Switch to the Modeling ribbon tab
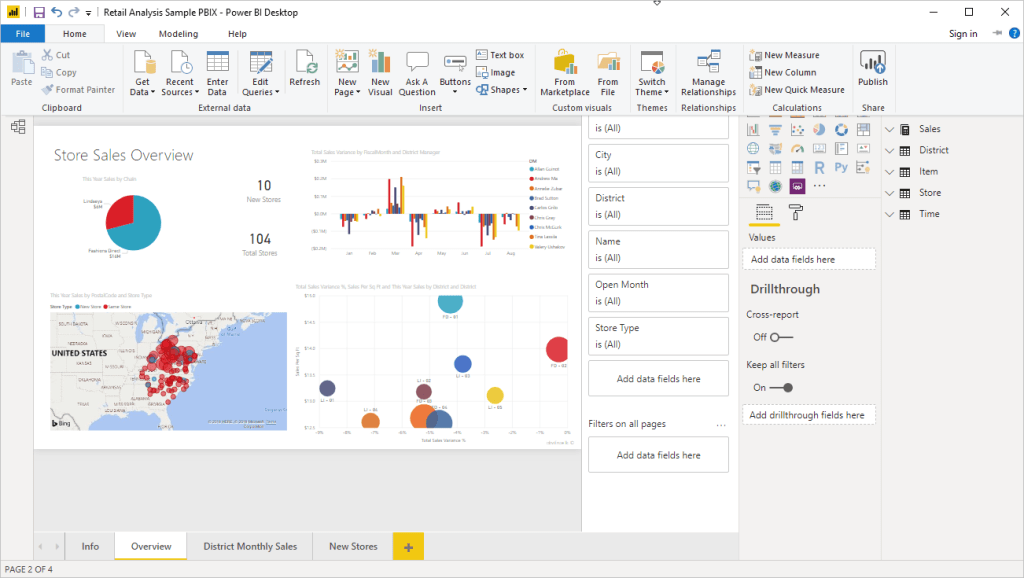Viewport: 1024px width, 578px height. [178, 33]
